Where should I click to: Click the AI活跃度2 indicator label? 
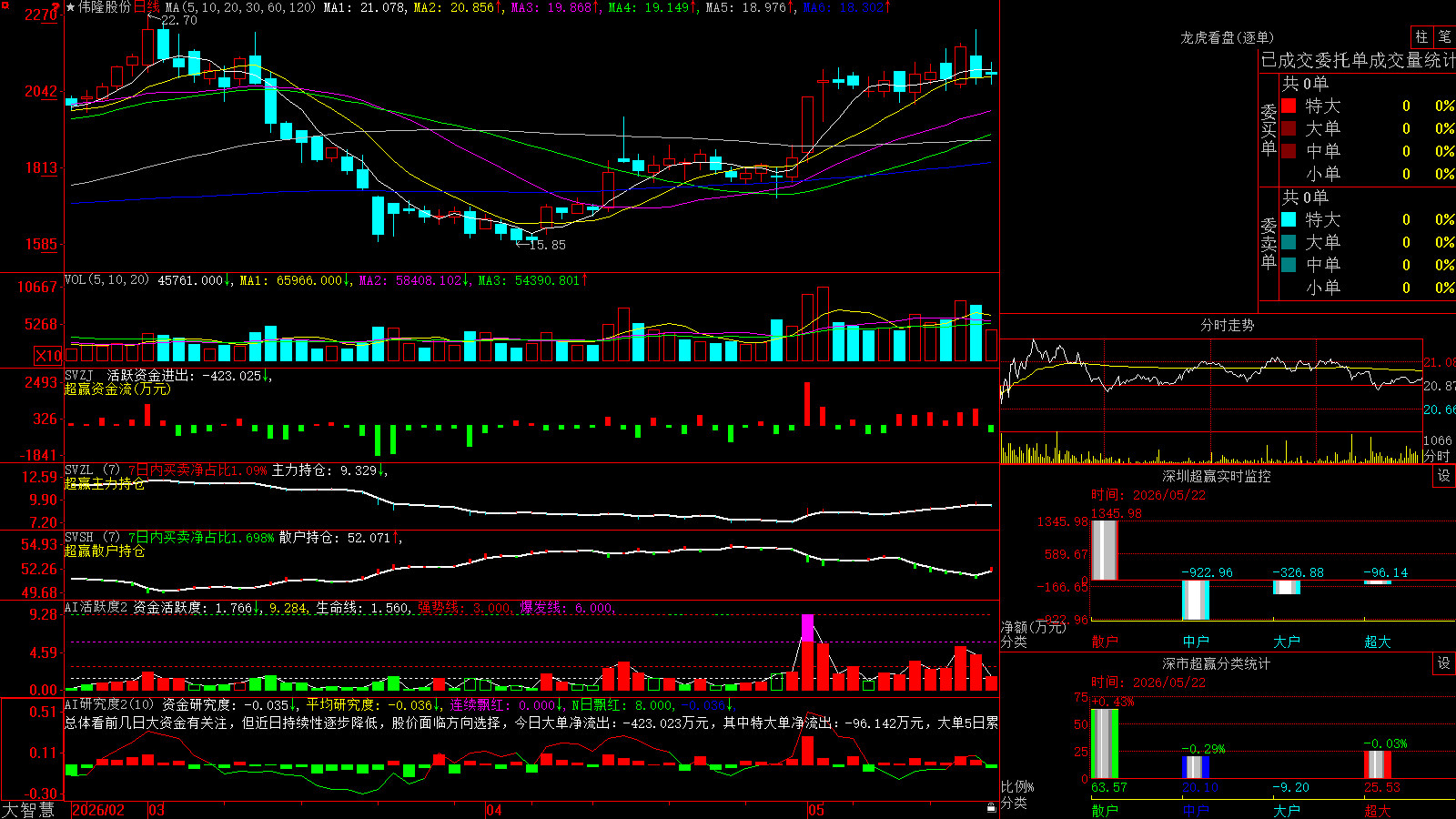(96, 607)
